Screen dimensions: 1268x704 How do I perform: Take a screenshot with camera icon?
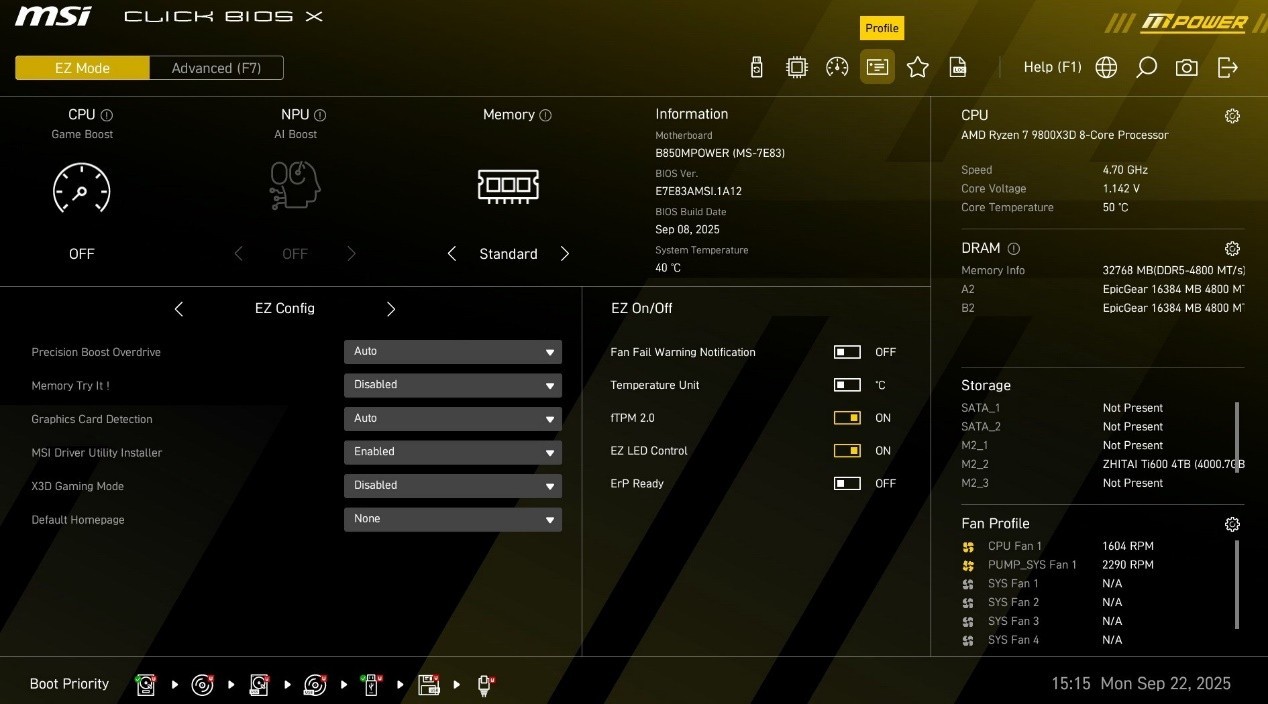pos(1187,67)
